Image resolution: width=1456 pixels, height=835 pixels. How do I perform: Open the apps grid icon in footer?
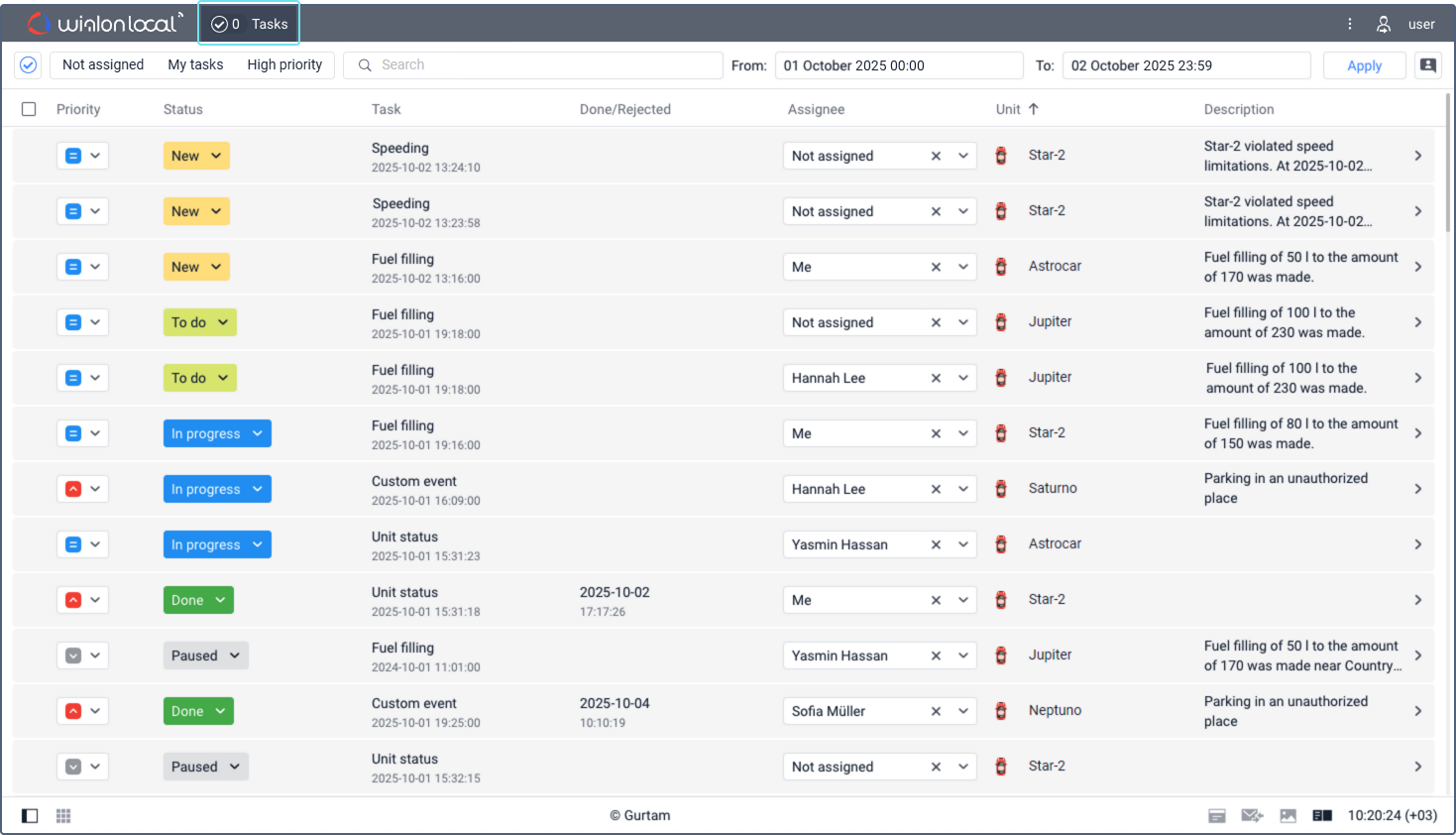(x=63, y=815)
